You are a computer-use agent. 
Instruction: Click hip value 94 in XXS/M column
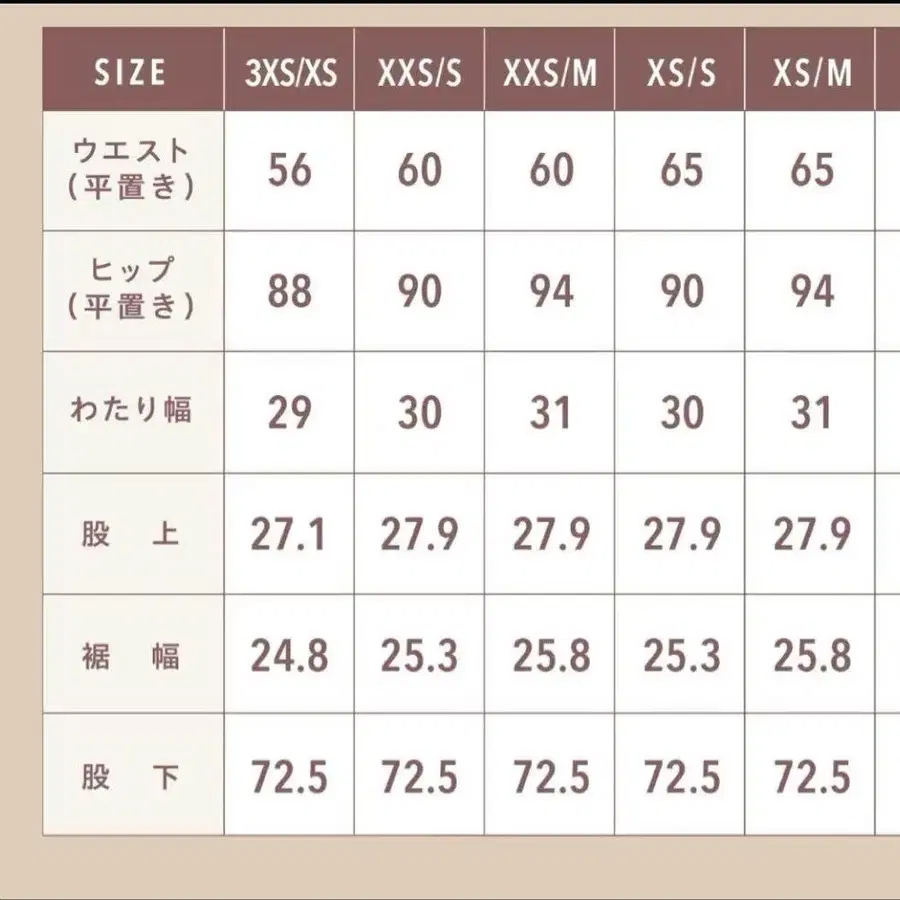point(550,292)
